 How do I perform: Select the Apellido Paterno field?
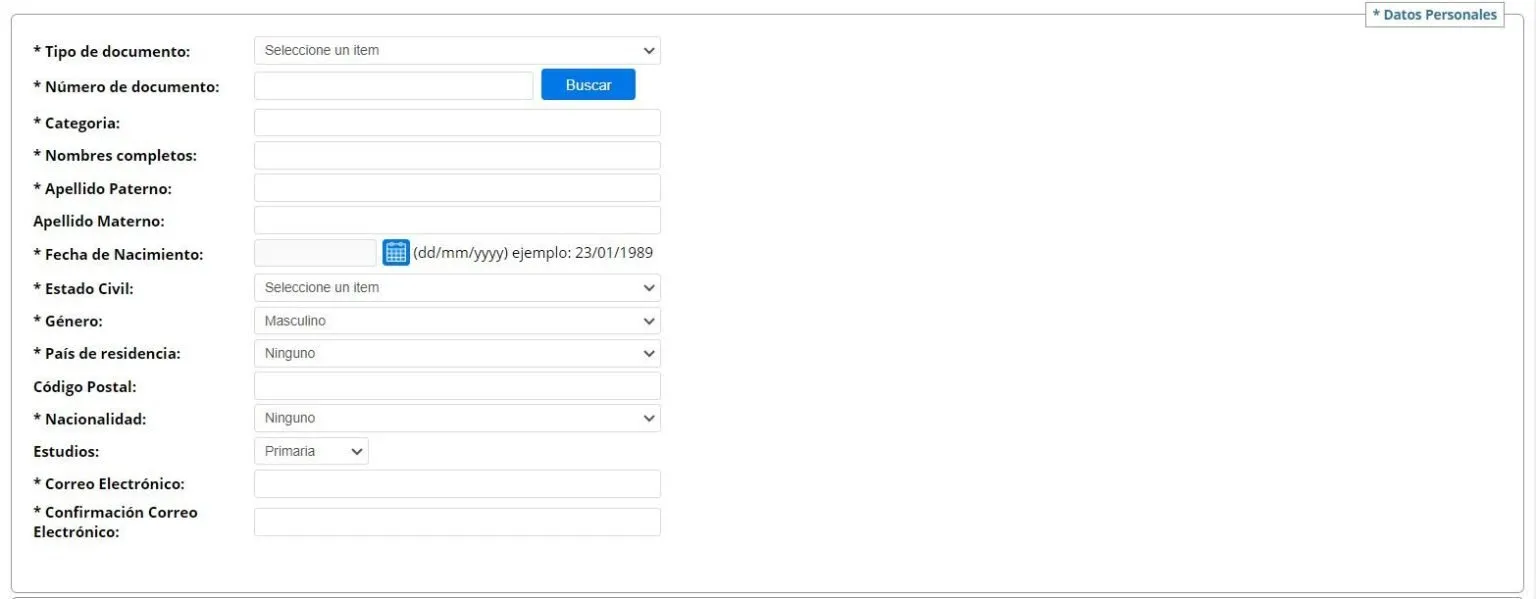(457, 188)
